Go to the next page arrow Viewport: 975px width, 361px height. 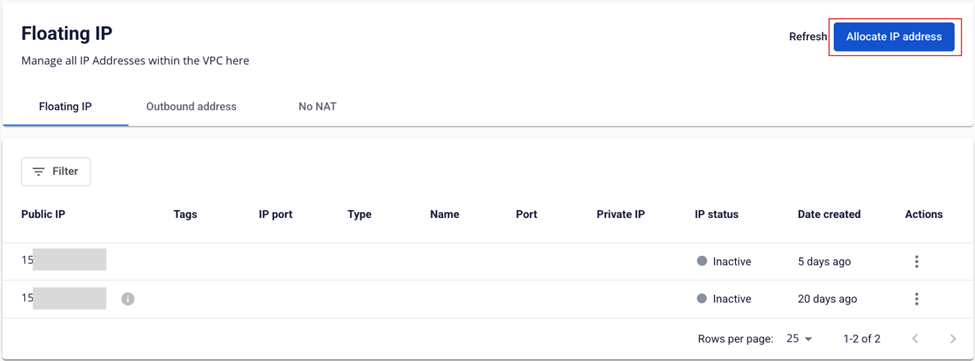tap(953, 339)
